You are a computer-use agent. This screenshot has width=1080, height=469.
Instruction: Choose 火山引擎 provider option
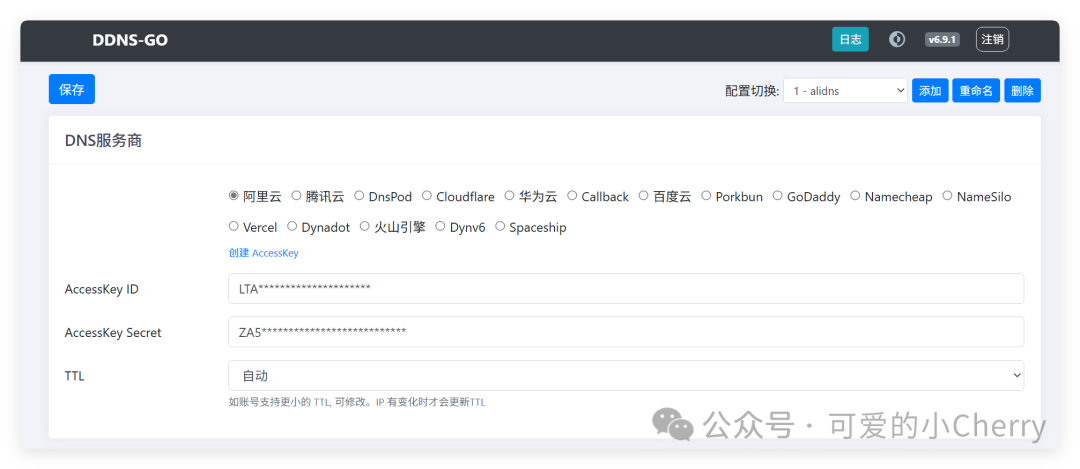point(364,226)
